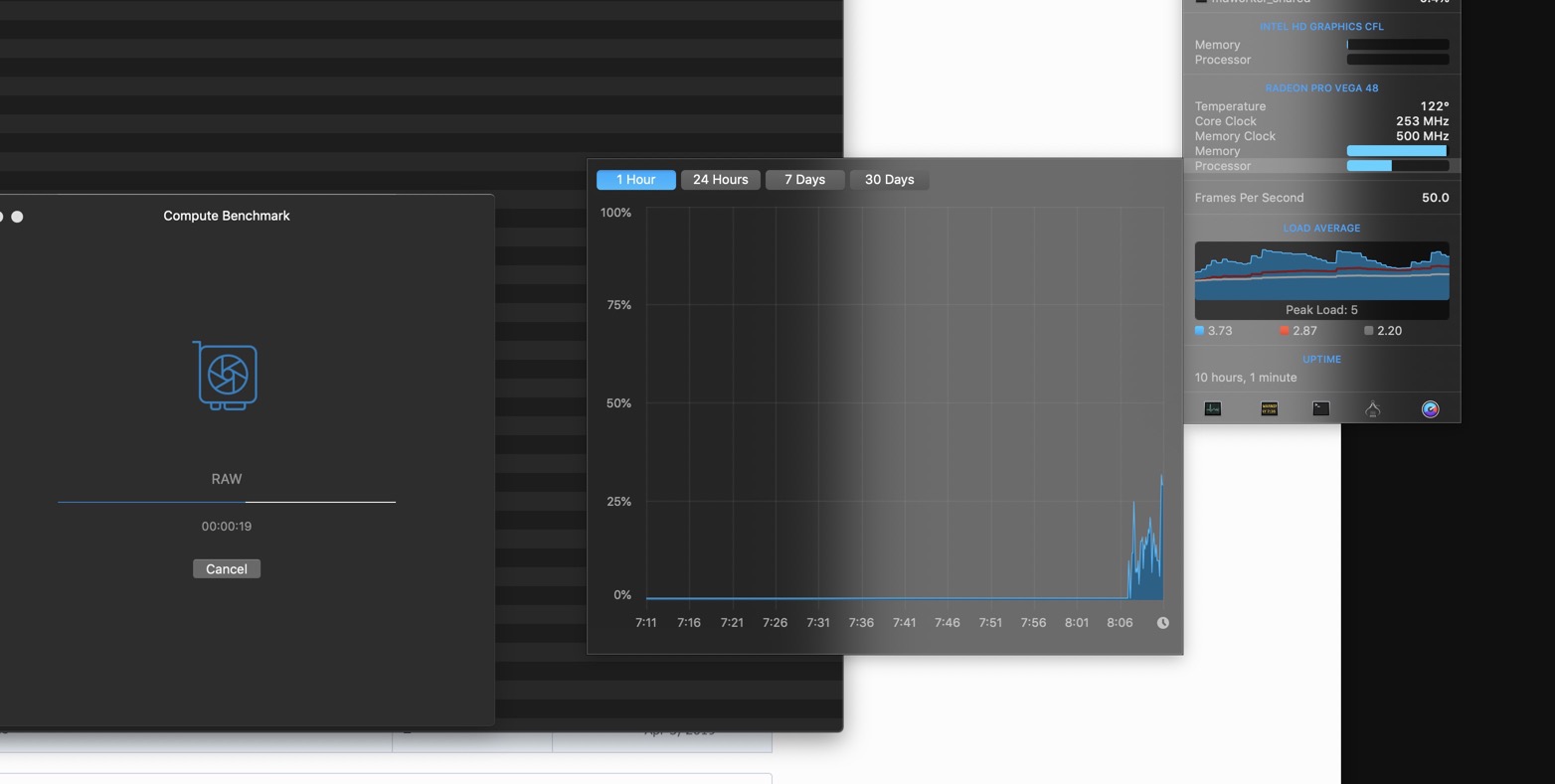Launch Terminal from the iStat panel footer
The height and width of the screenshot is (784, 1555).
1320,408
